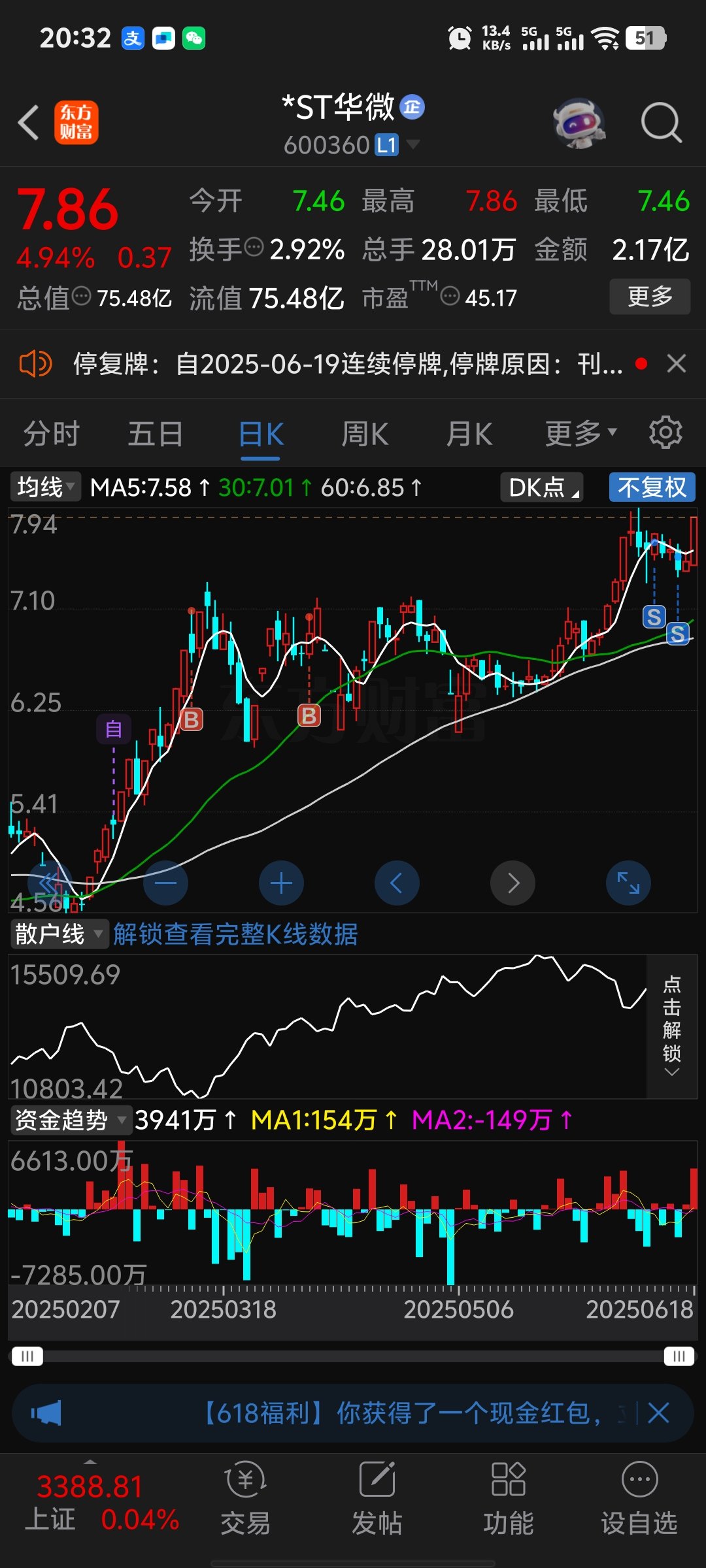Viewport: 706px width, 1568px height.
Task: Move chart right with right arrow button
Action: click(x=513, y=883)
